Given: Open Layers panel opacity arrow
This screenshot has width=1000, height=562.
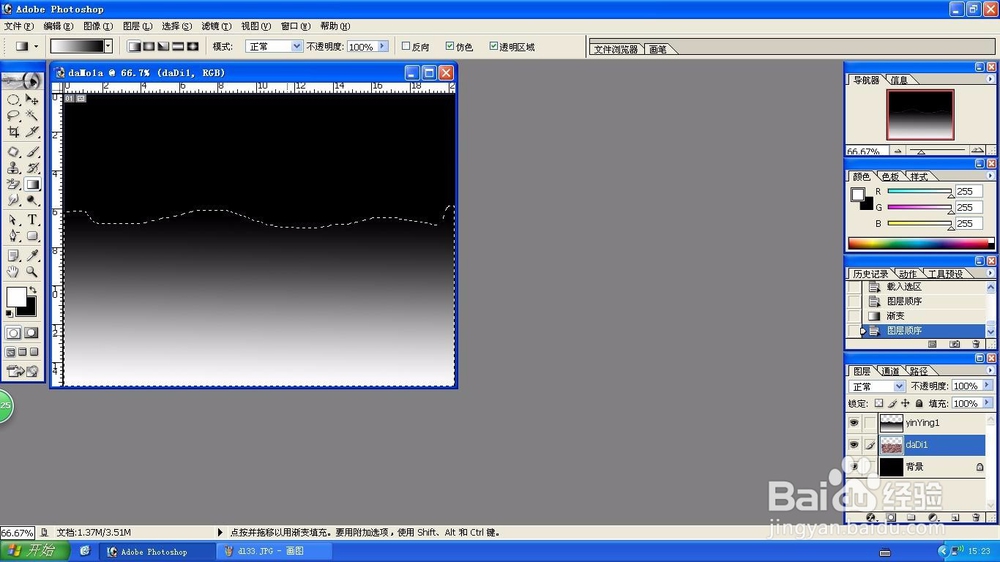Looking at the screenshot, I should pyautogui.click(x=987, y=386).
